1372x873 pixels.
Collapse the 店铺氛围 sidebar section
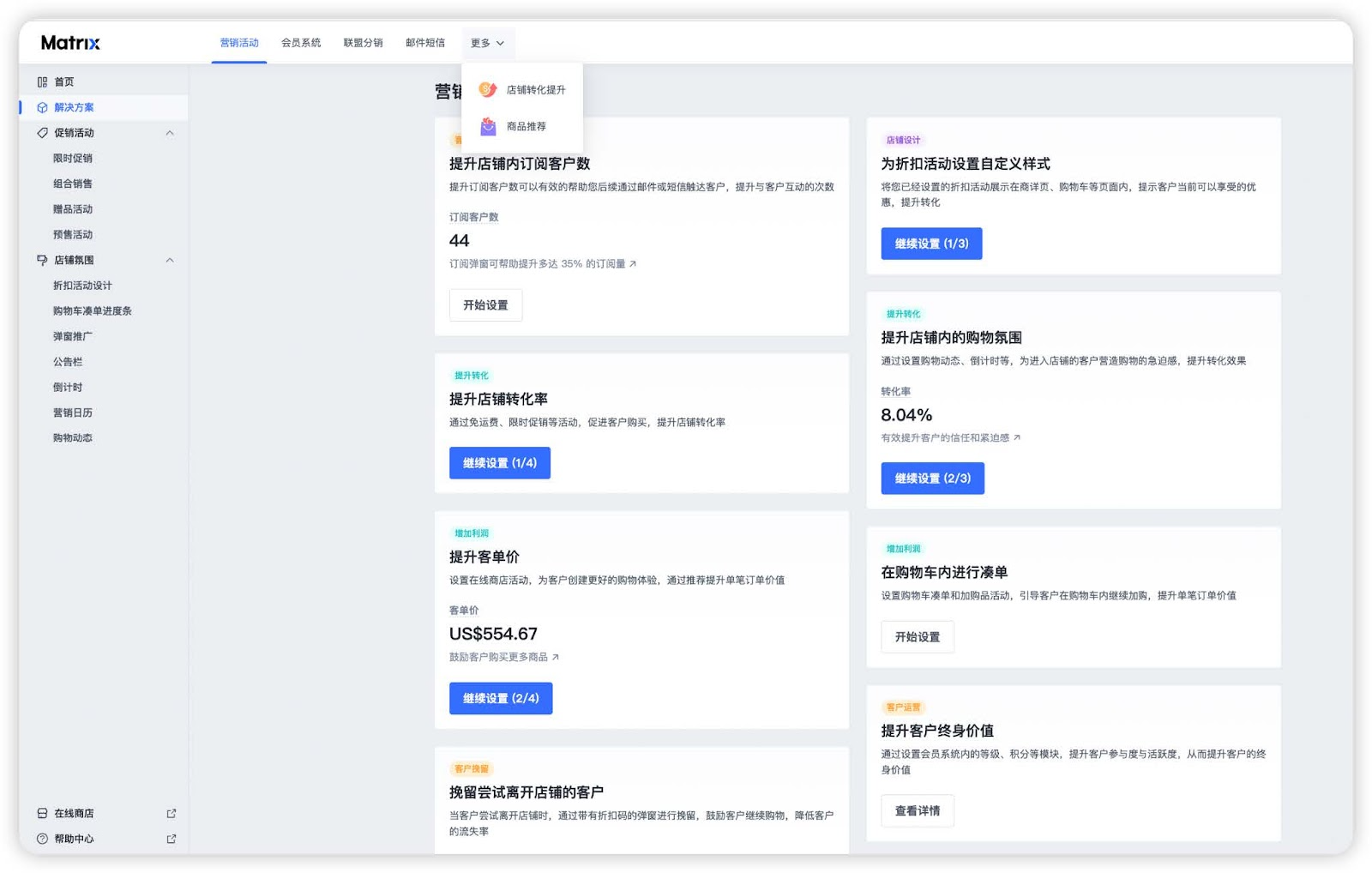pyautogui.click(x=170, y=260)
